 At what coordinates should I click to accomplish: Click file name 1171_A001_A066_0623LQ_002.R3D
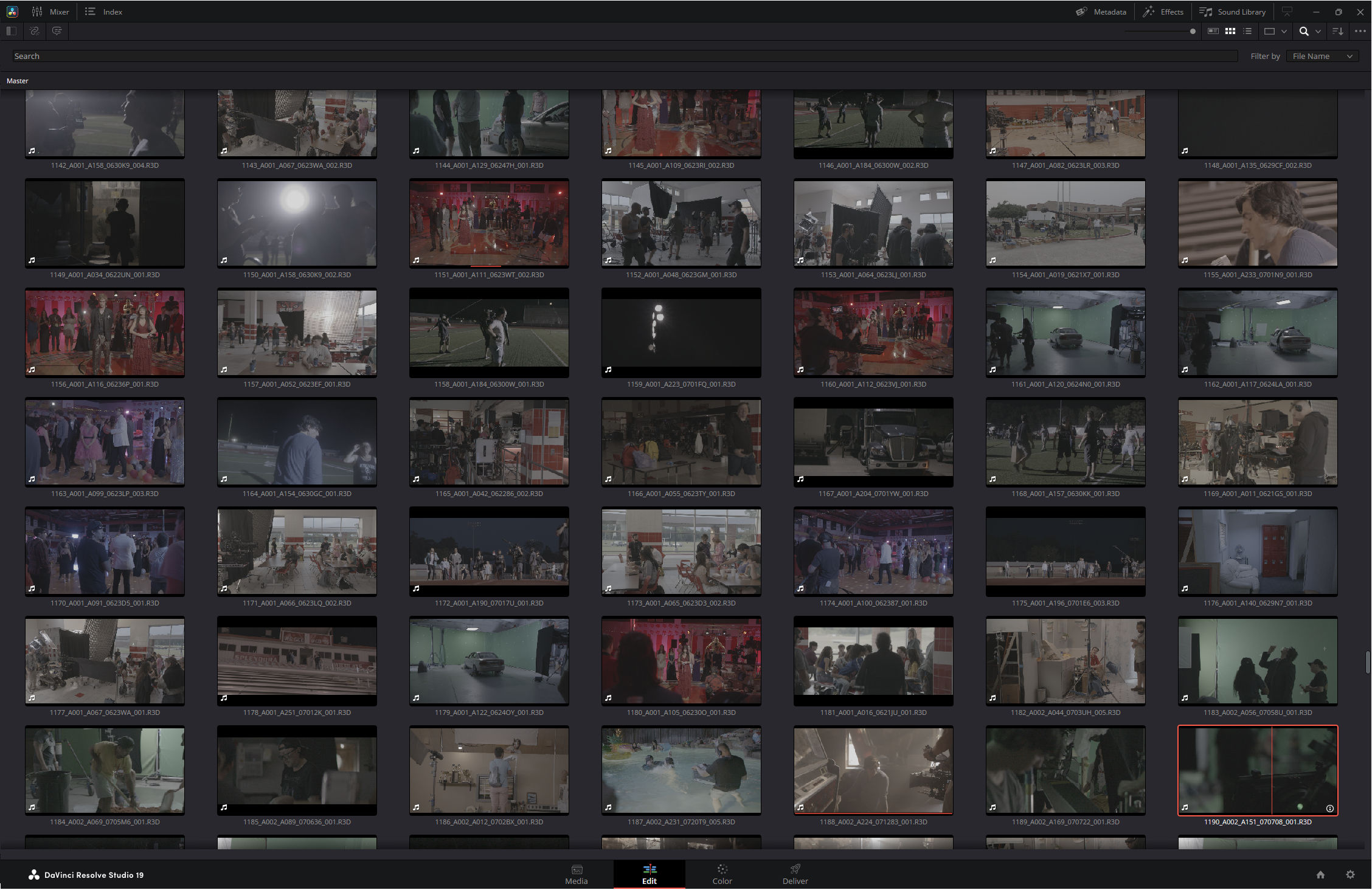pos(297,603)
